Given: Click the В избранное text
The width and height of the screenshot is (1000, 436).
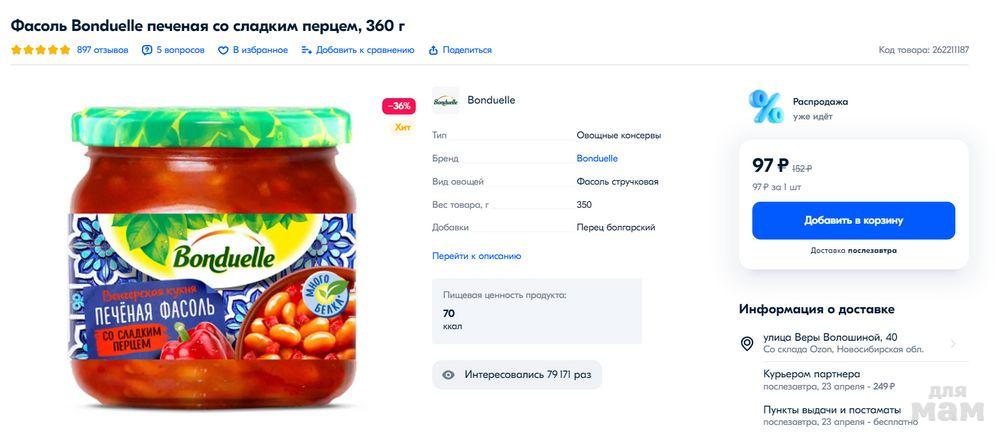Looking at the screenshot, I should tap(260, 50).
